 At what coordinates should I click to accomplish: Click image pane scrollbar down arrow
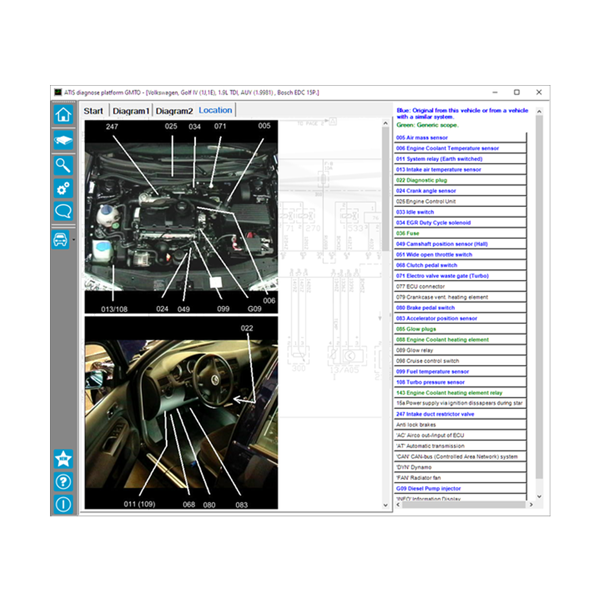click(x=385, y=505)
